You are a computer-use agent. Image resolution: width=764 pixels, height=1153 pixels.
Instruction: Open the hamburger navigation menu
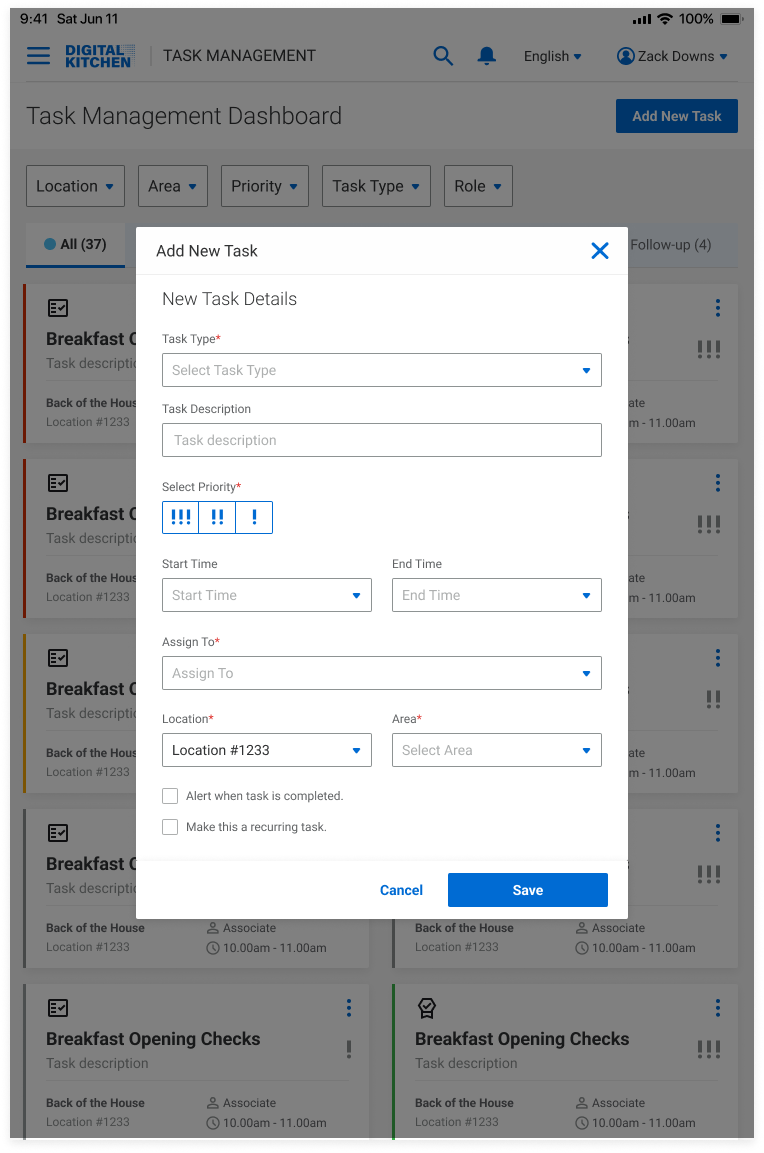pyautogui.click(x=38, y=56)
